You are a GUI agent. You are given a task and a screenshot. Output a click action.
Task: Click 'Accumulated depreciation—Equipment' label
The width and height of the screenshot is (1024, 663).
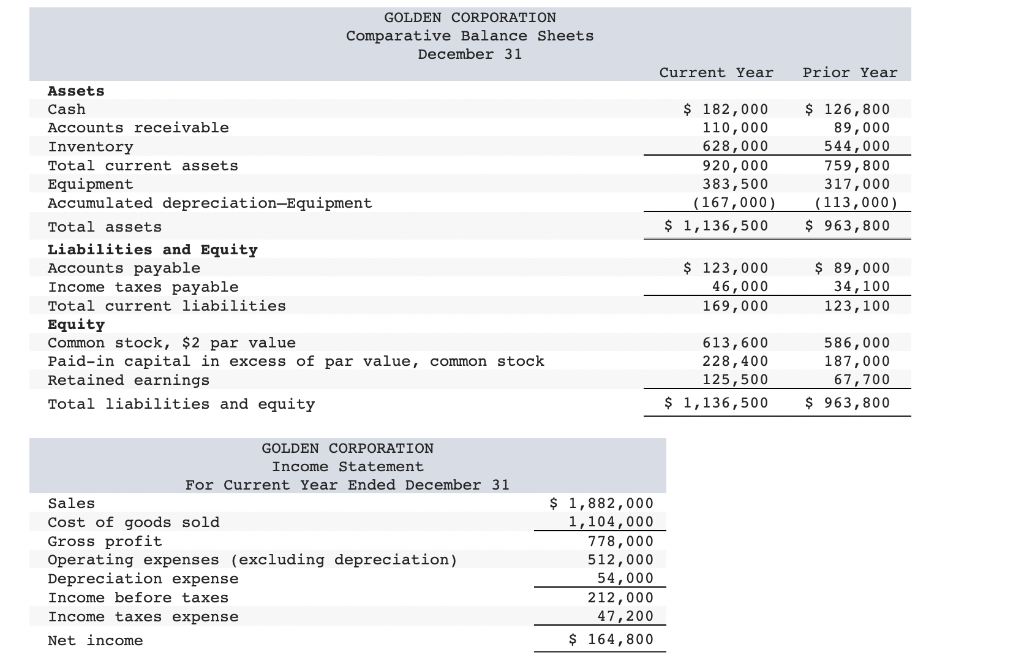(x=210, y=203)
